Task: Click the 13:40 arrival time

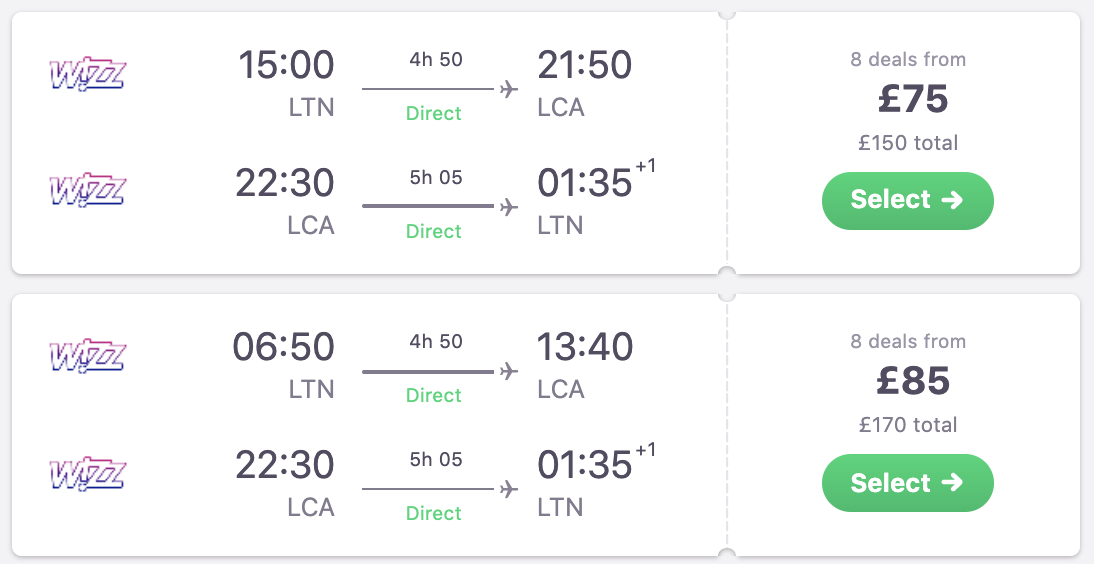Action: [585, 348]
